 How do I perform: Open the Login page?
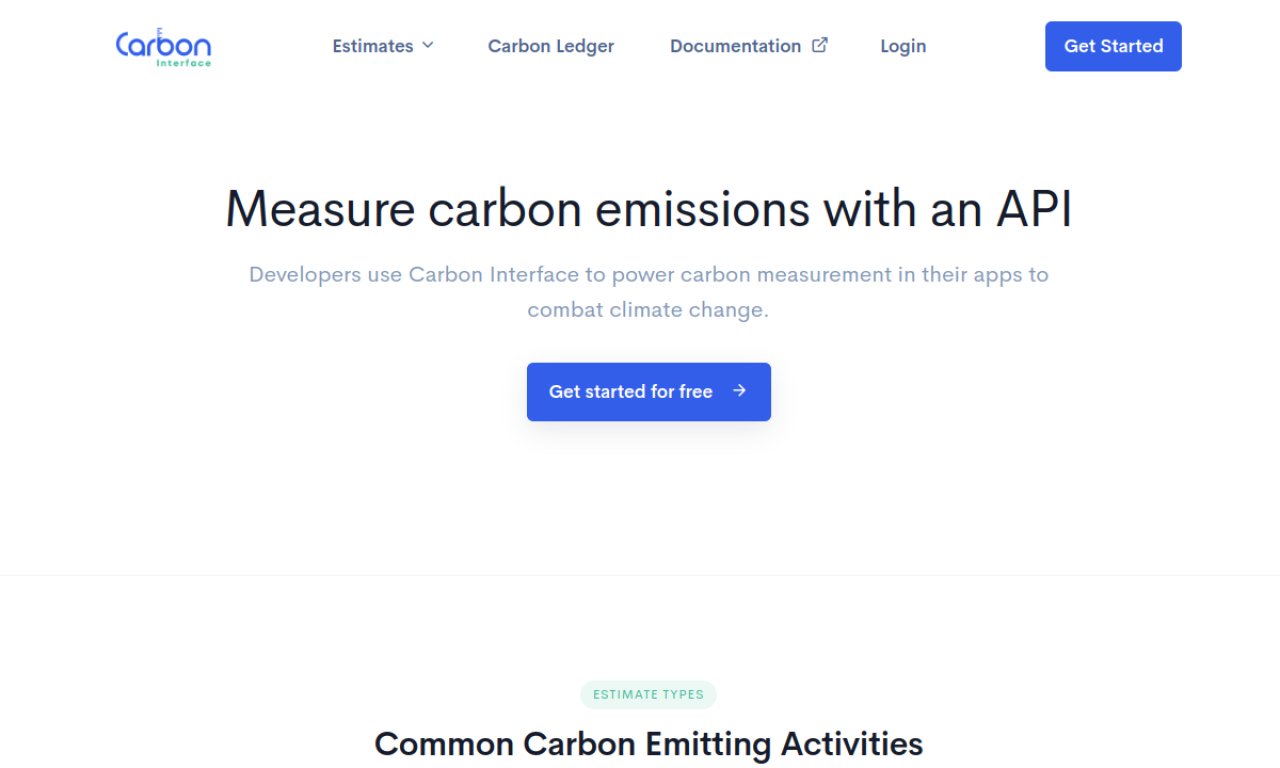click(903, 45)
